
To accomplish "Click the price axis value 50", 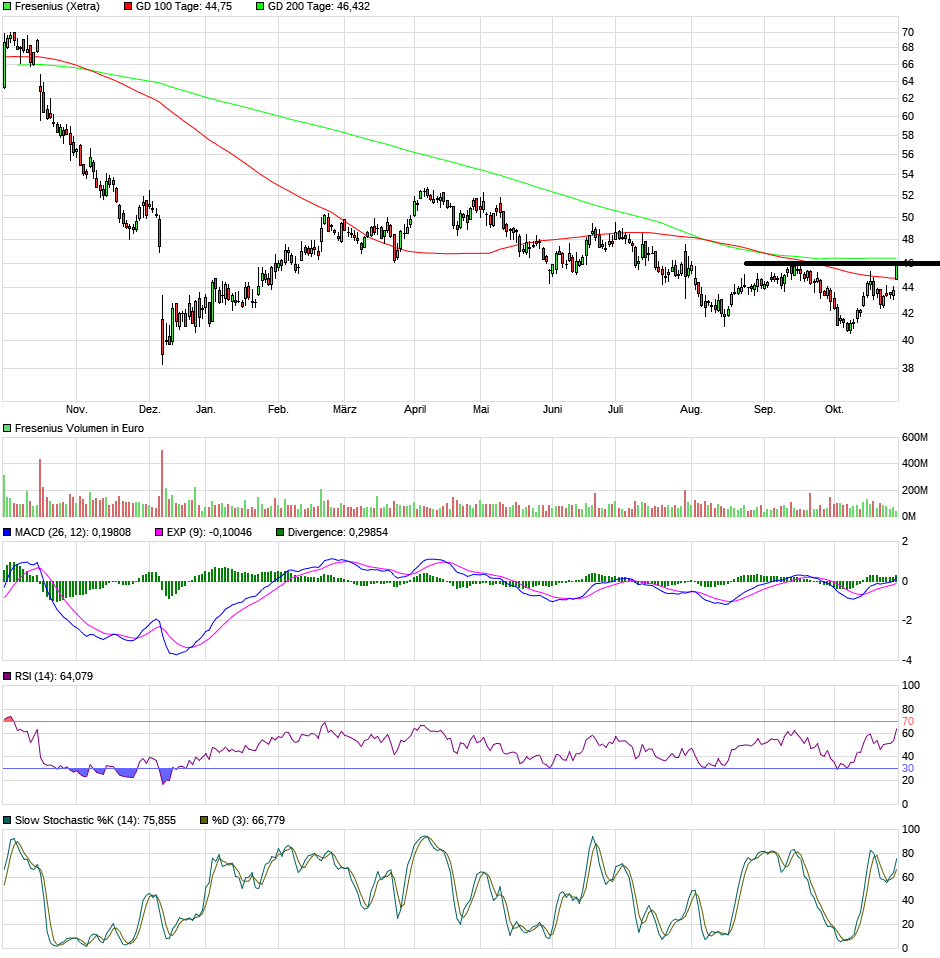I will pyautogui.click(x=908, y=218).
